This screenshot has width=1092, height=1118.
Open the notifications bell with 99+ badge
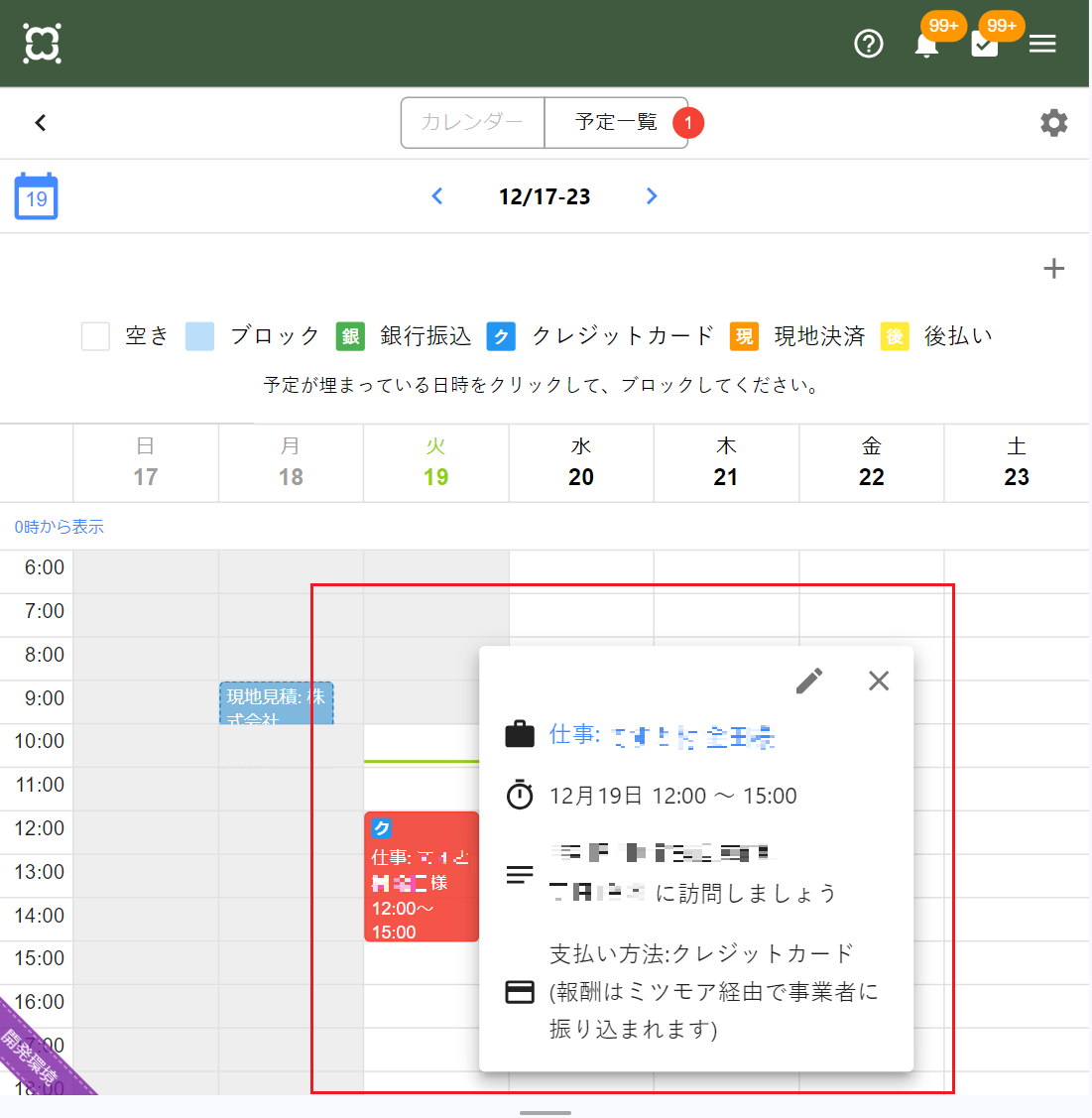pos(925,44)
